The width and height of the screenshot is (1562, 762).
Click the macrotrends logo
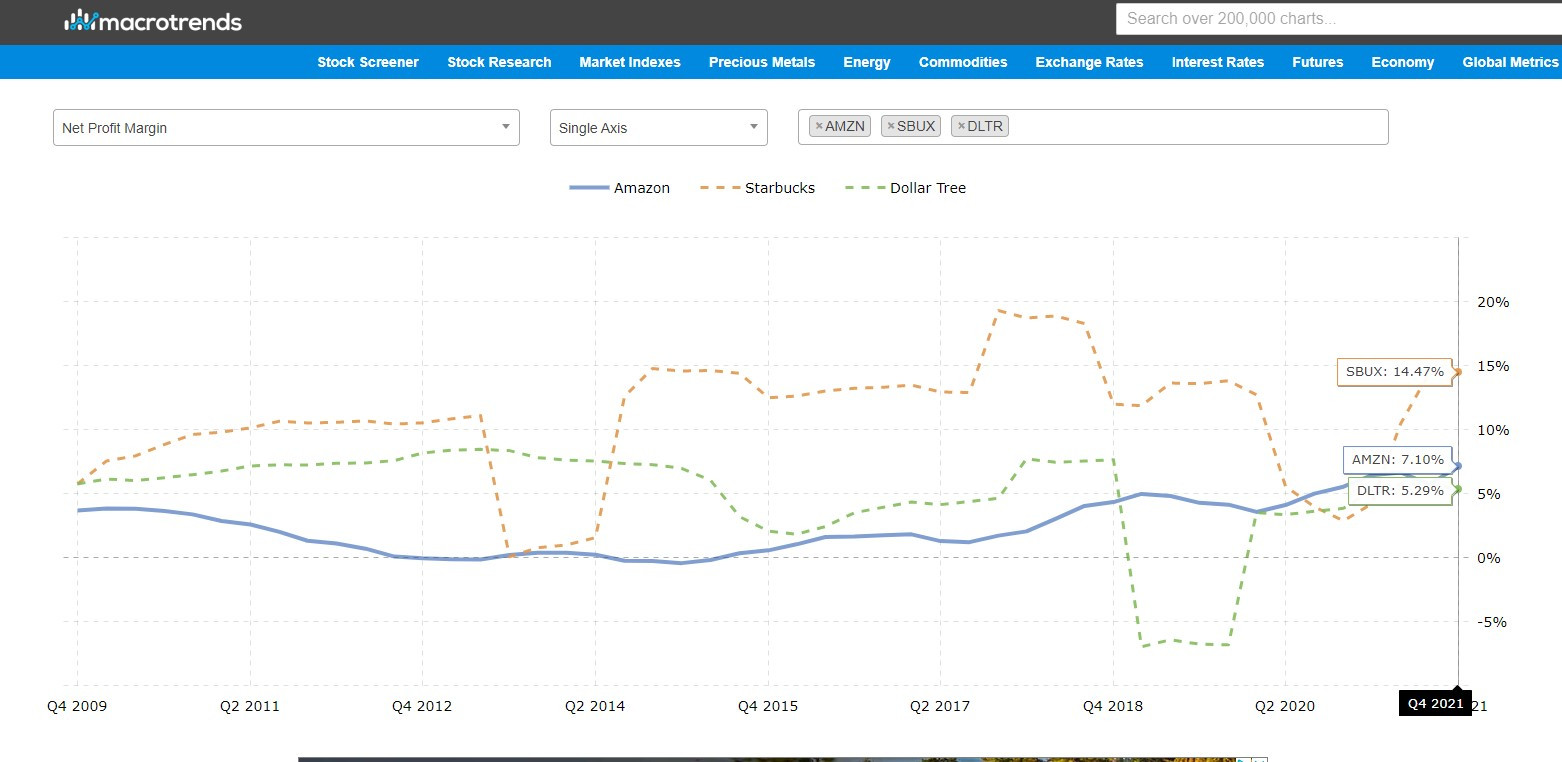coord(153,20)
